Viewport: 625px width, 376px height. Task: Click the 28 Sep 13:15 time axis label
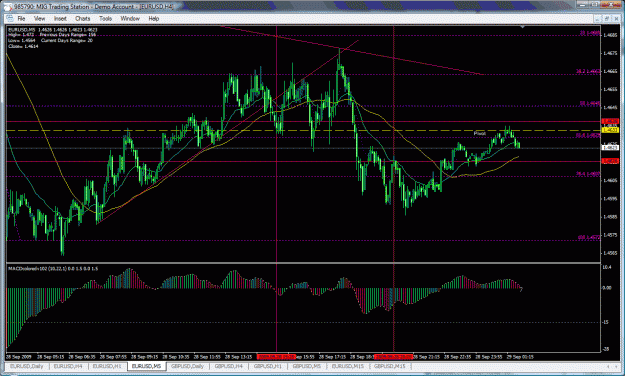[238, 357]
